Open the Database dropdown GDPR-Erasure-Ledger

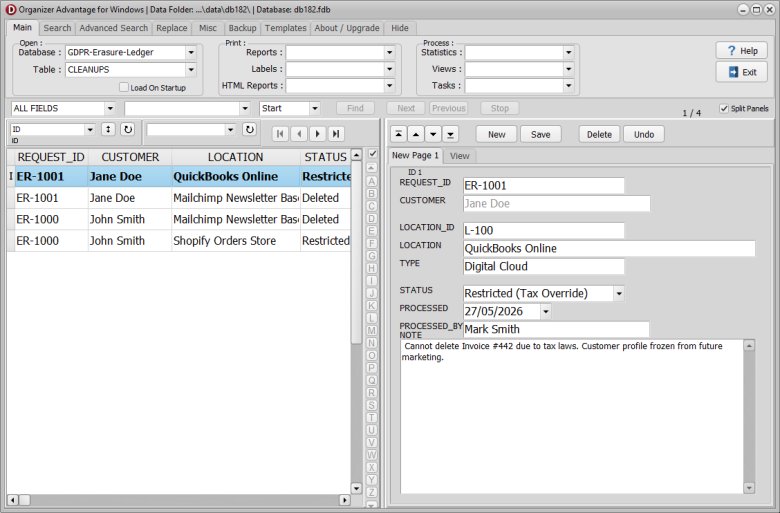pyautogui.click(x=191, y=52)
